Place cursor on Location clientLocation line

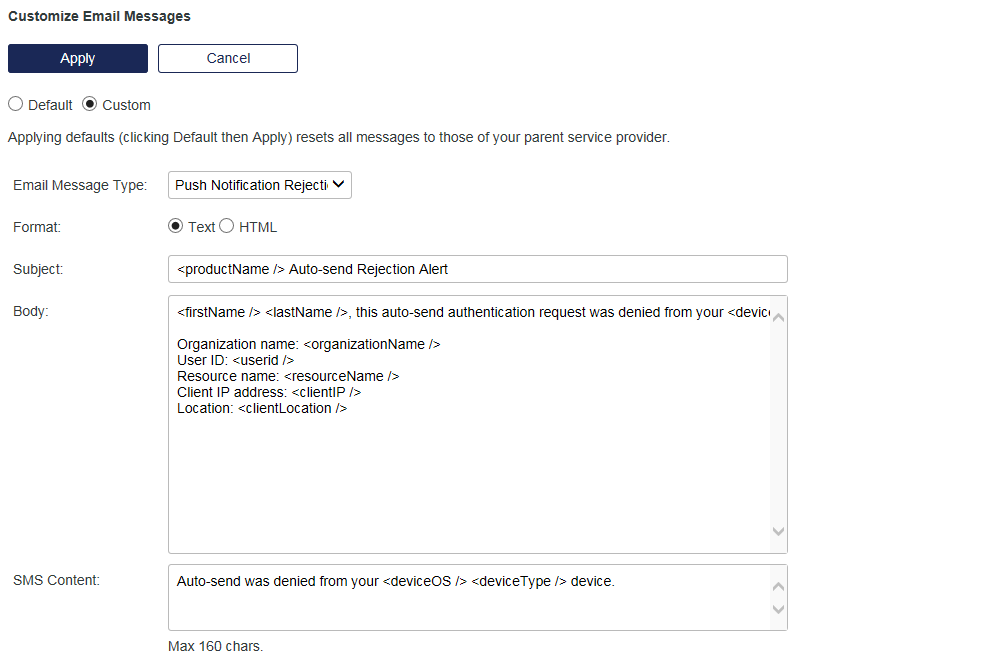(x=262, y=408)
